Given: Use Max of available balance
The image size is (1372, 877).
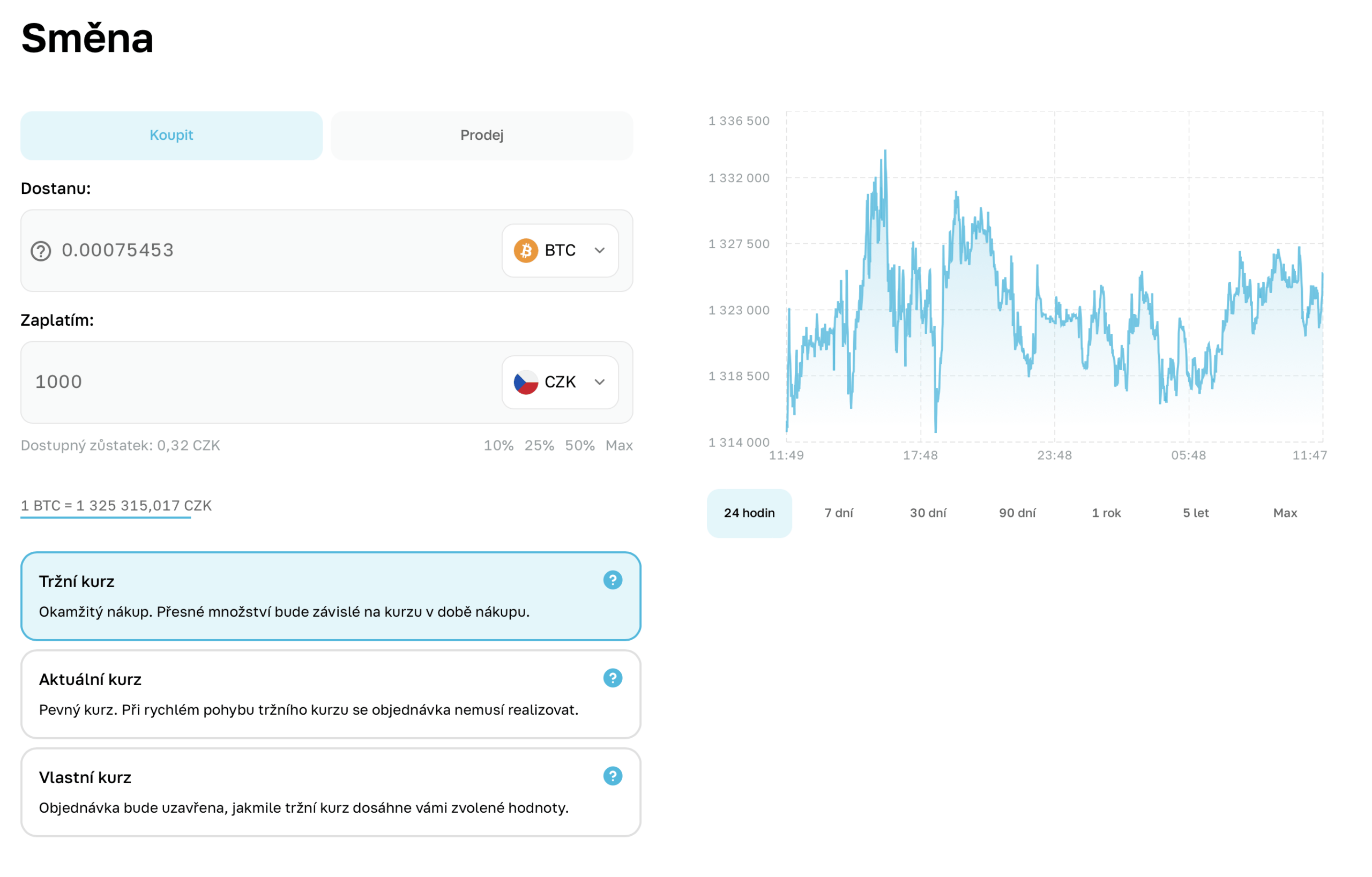Looking at the screenshot, I should pyautogui.click(x=620, y=445).
